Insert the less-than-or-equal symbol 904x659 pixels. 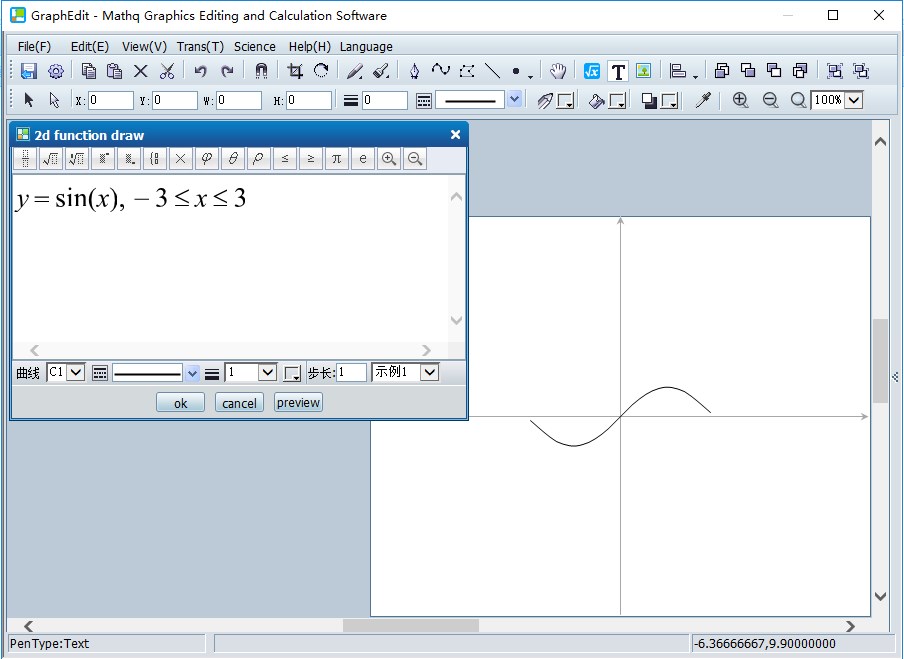tap(285, 159)
